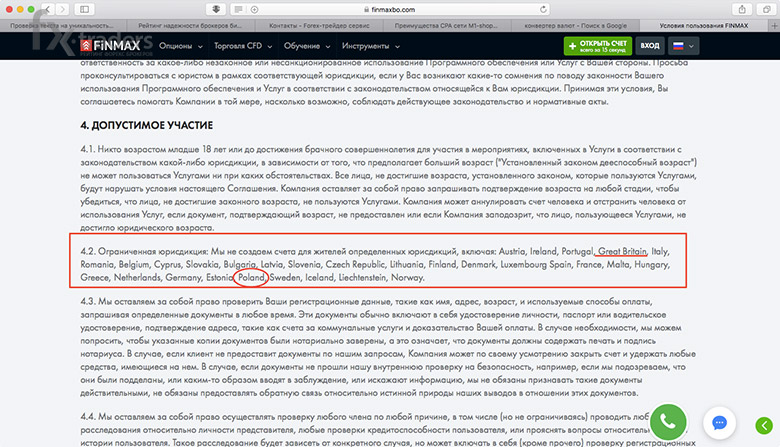Show all tabs overview button
The image size is (780, 447).
(x=766, y=9)
